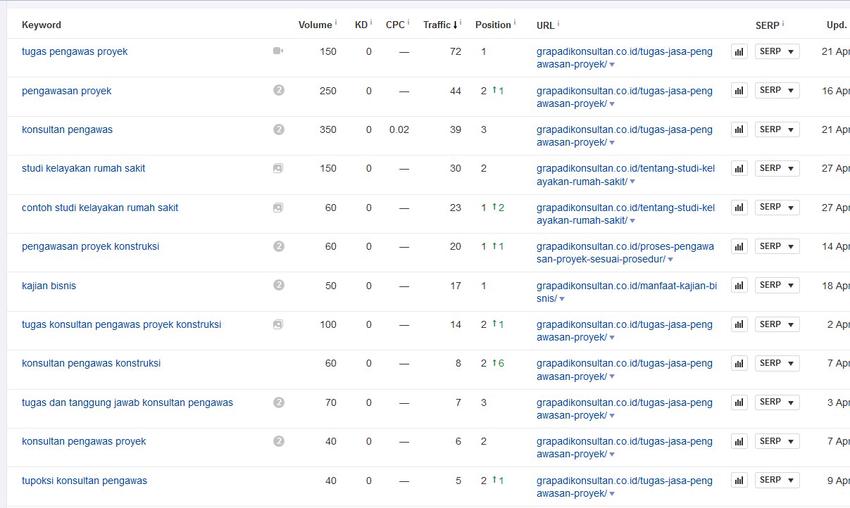Open keyword link 'kajian bisnis'
850x508 pixels.
[49, 286]
